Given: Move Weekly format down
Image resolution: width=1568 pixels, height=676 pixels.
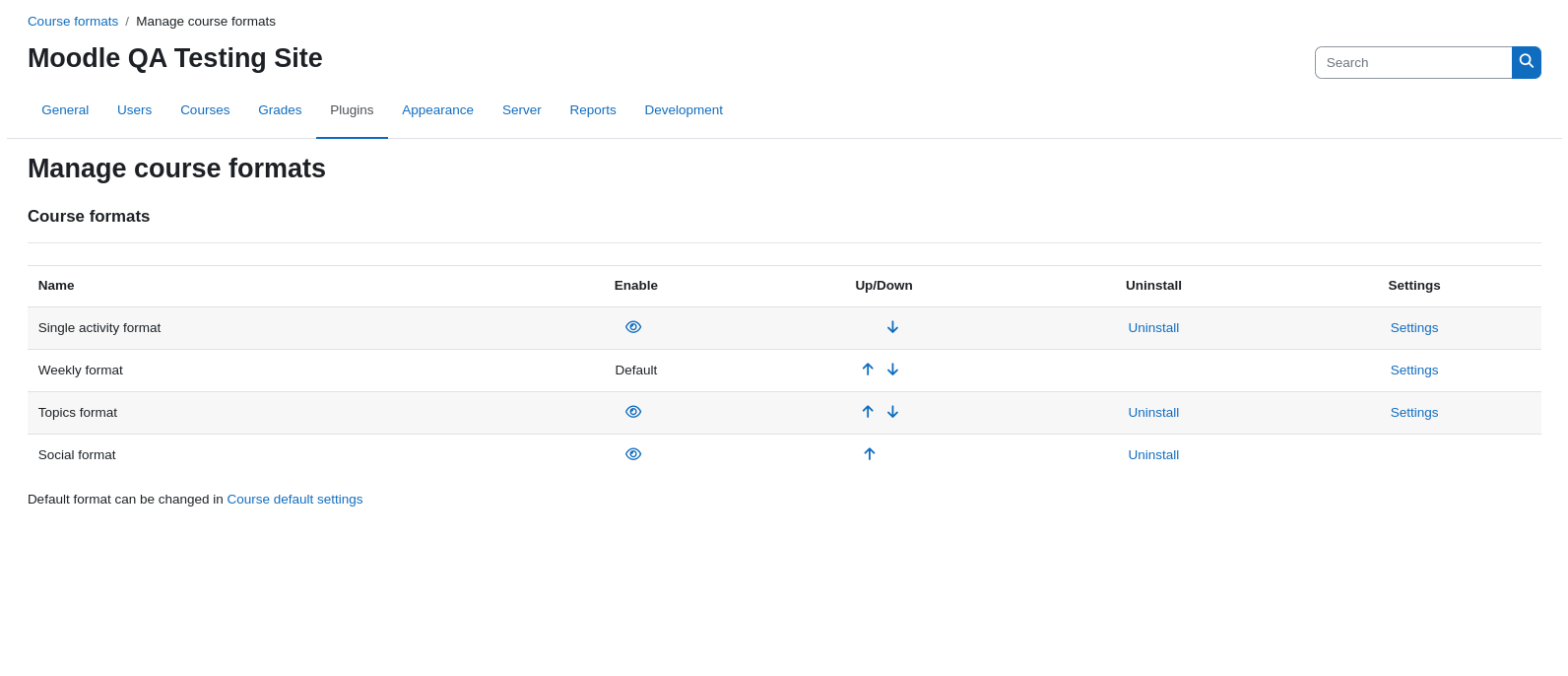Looking at the screenshot, I should pos(892,370).
